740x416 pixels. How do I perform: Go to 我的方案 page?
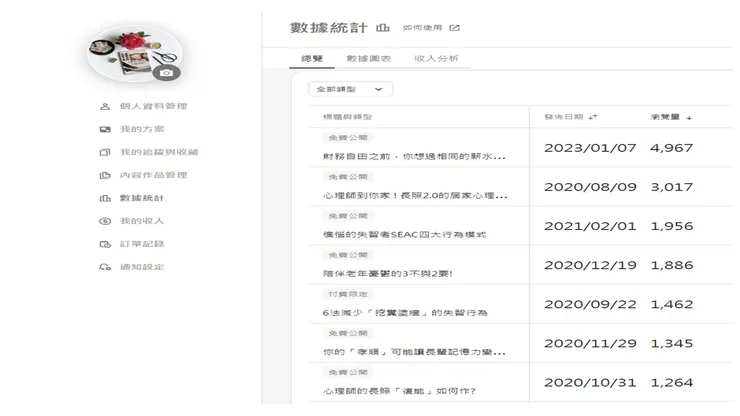coord(142,129)
